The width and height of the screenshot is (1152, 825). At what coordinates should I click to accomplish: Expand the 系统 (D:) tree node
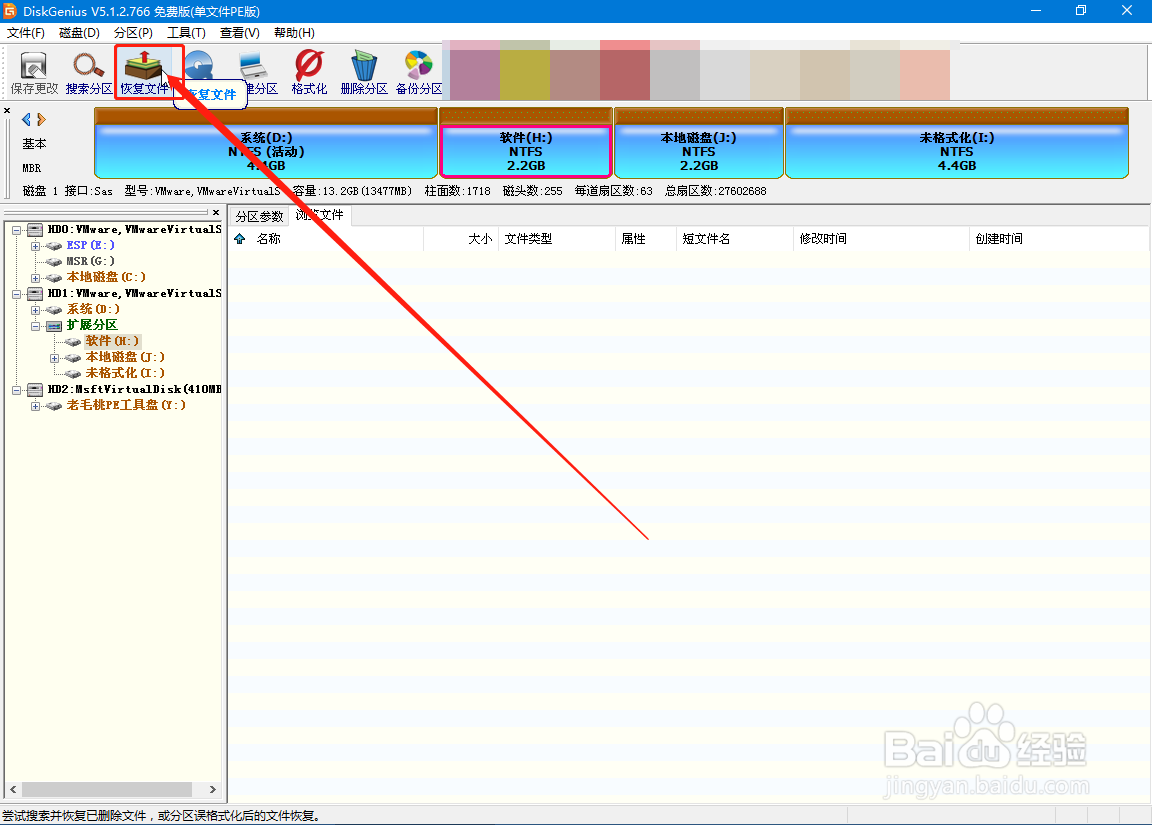pos(35,310)
